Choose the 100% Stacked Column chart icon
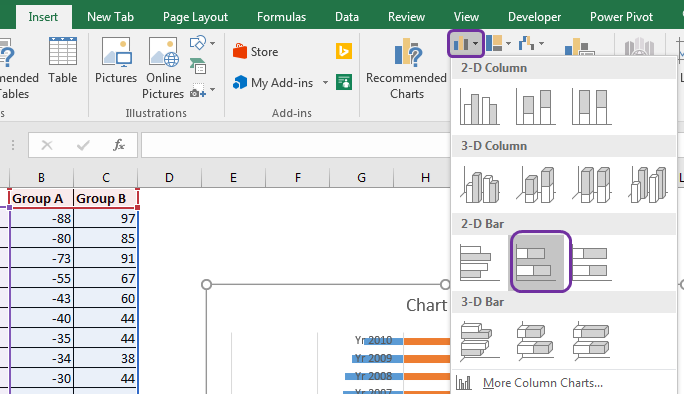684x394 pixels. click(591, 107)
